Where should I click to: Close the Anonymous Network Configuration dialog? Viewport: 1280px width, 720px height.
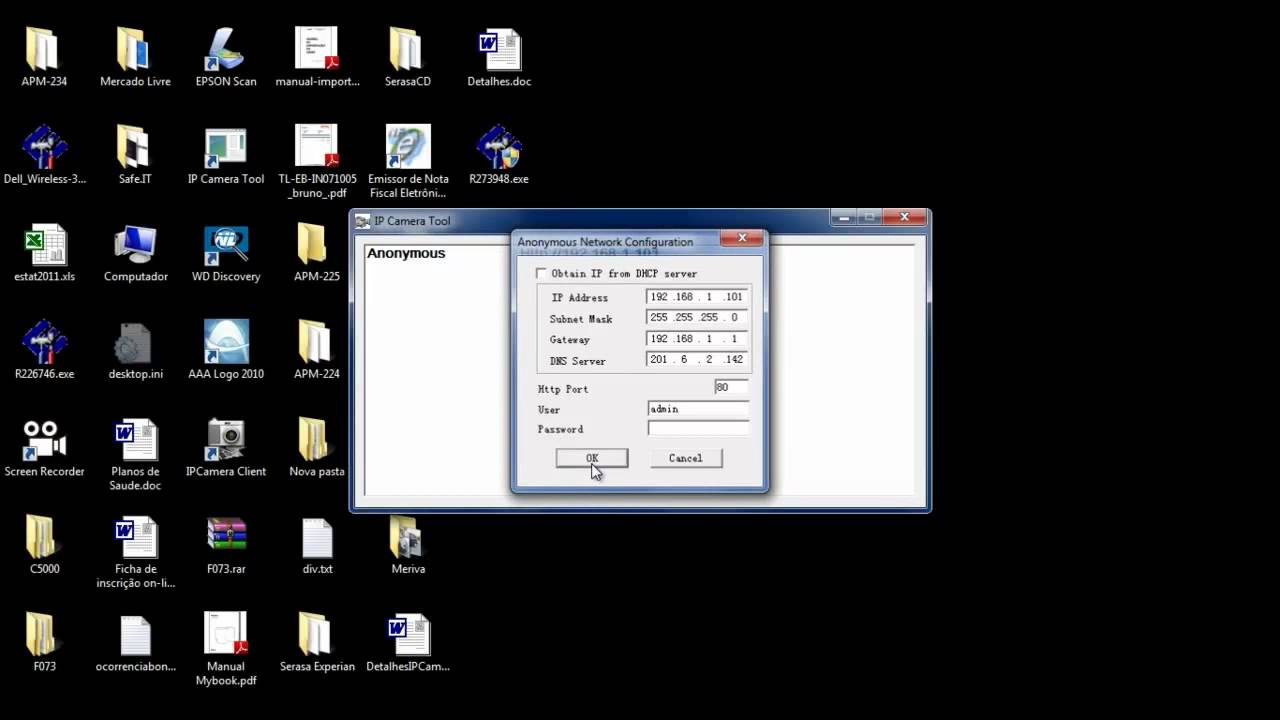pyautogui.click(x=742, y=238)
